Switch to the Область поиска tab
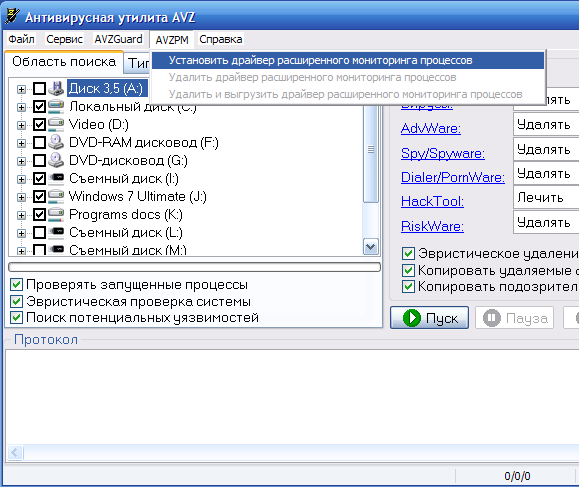The height and width of the screenshot is (487, 579). 64,61
